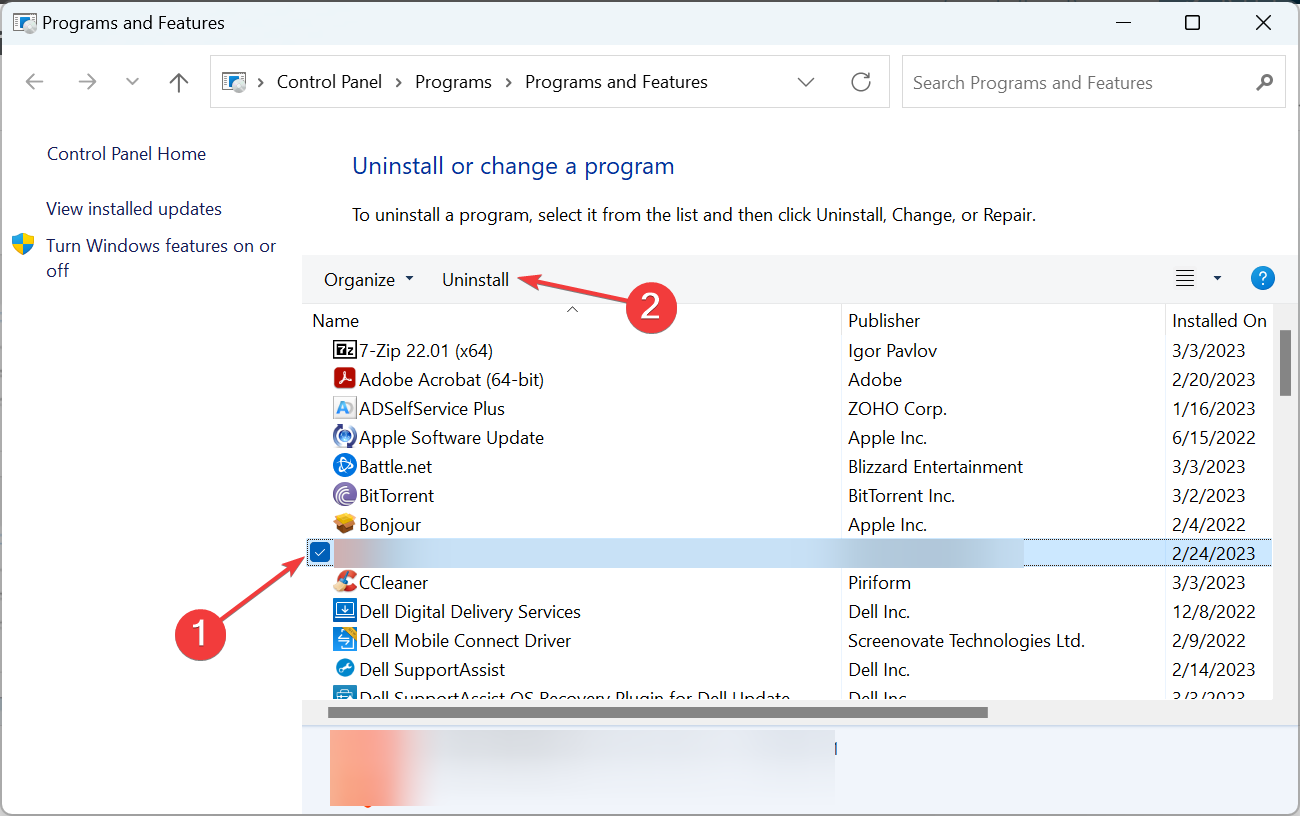Click the Programs breadcrumb
The height and width of the screenshot is (816, 1300).
(x=453, y=82)
